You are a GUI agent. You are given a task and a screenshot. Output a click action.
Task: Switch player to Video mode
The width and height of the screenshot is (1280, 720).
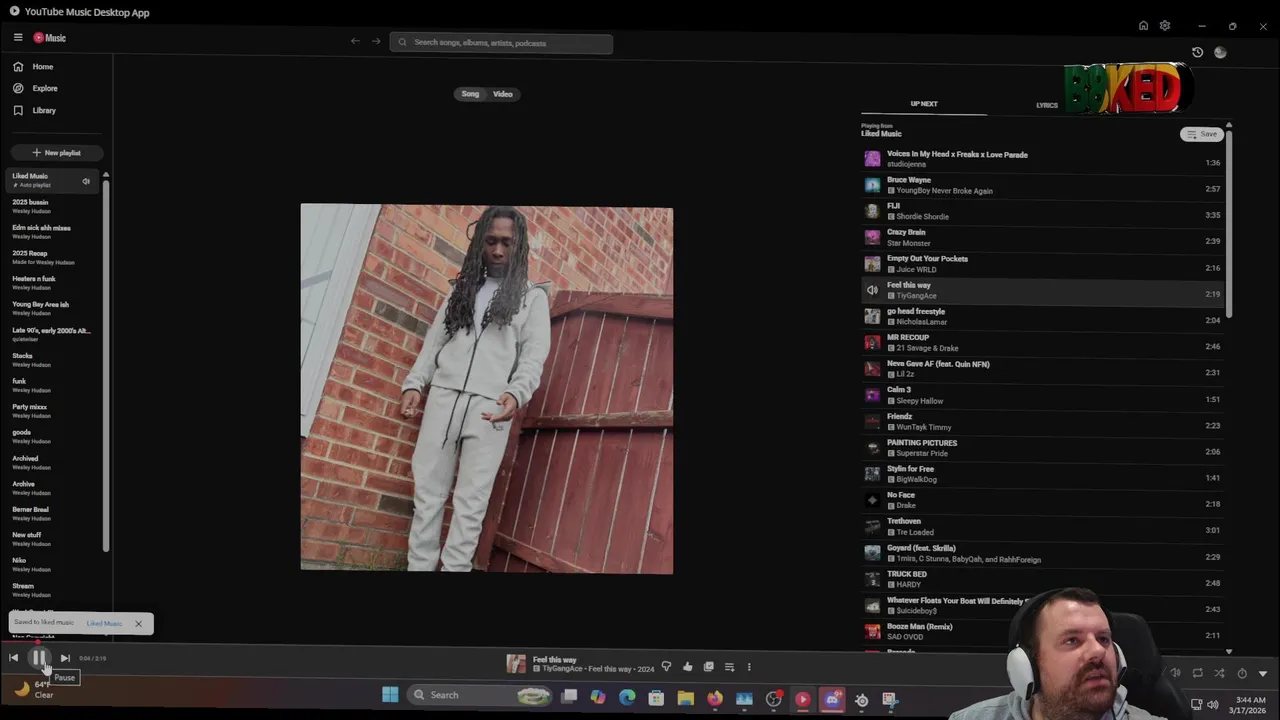coord(503,94)
